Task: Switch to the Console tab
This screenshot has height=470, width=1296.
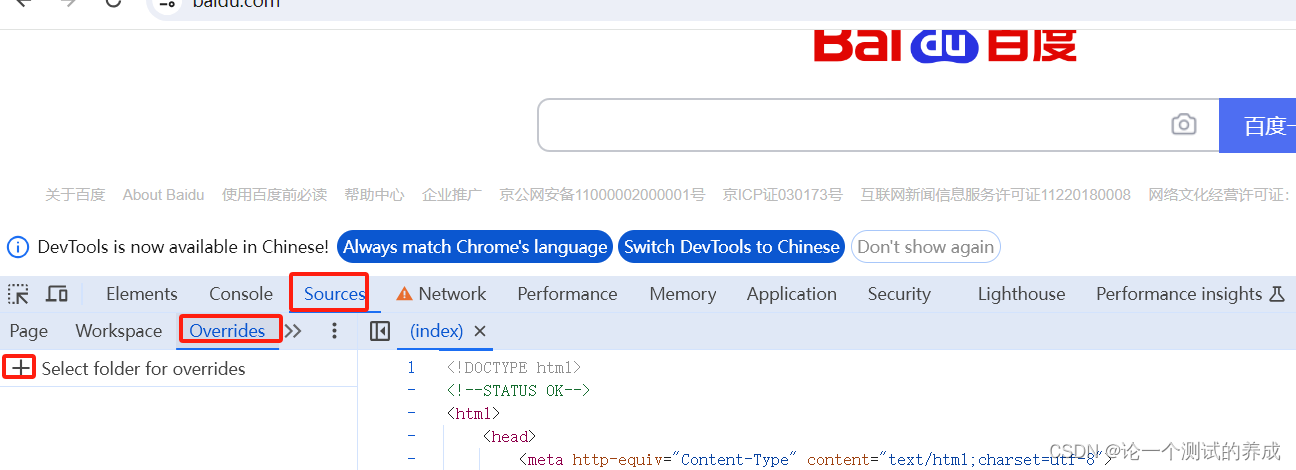Action: pos(241,294)
